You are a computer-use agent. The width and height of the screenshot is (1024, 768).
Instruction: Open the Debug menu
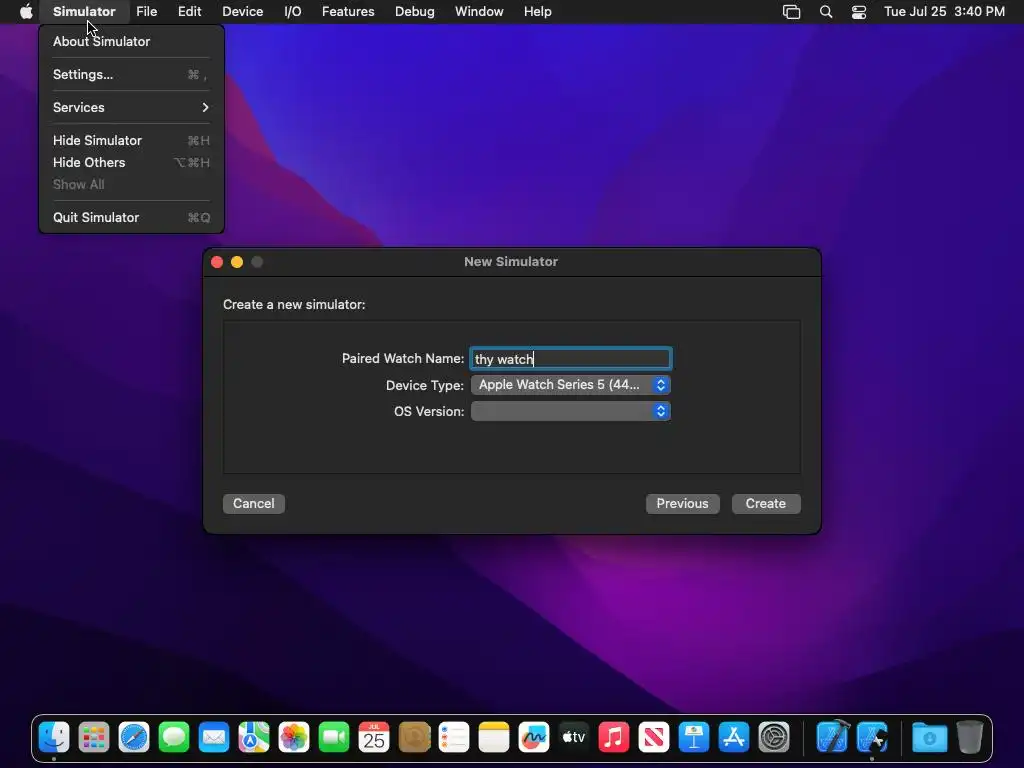click(x=415, y=12)
